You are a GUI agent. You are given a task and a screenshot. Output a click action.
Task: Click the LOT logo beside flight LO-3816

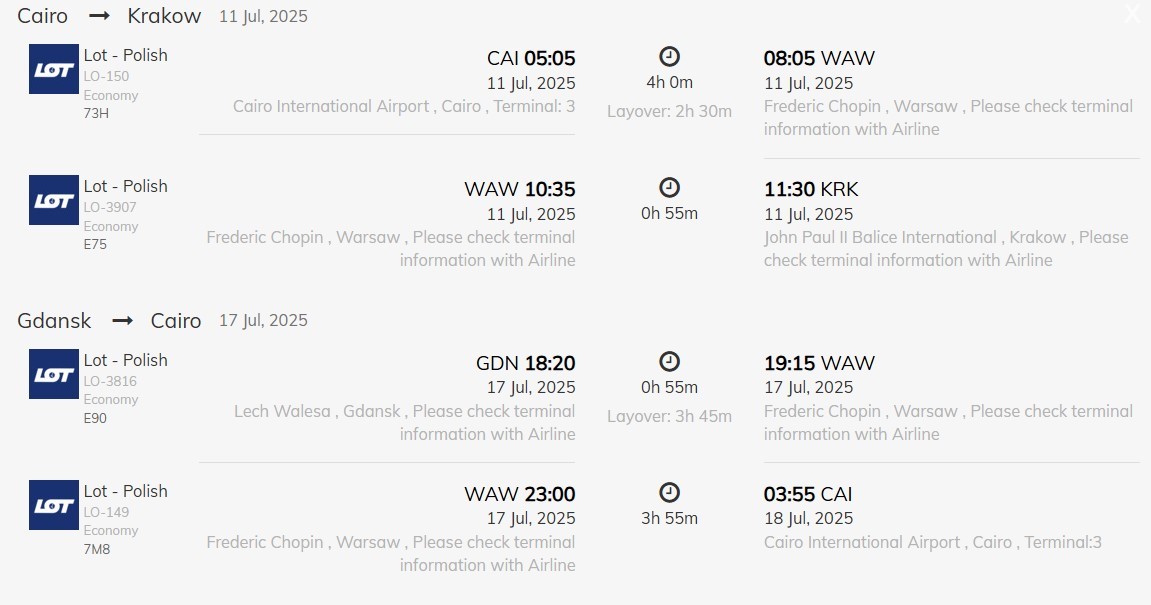54,374
